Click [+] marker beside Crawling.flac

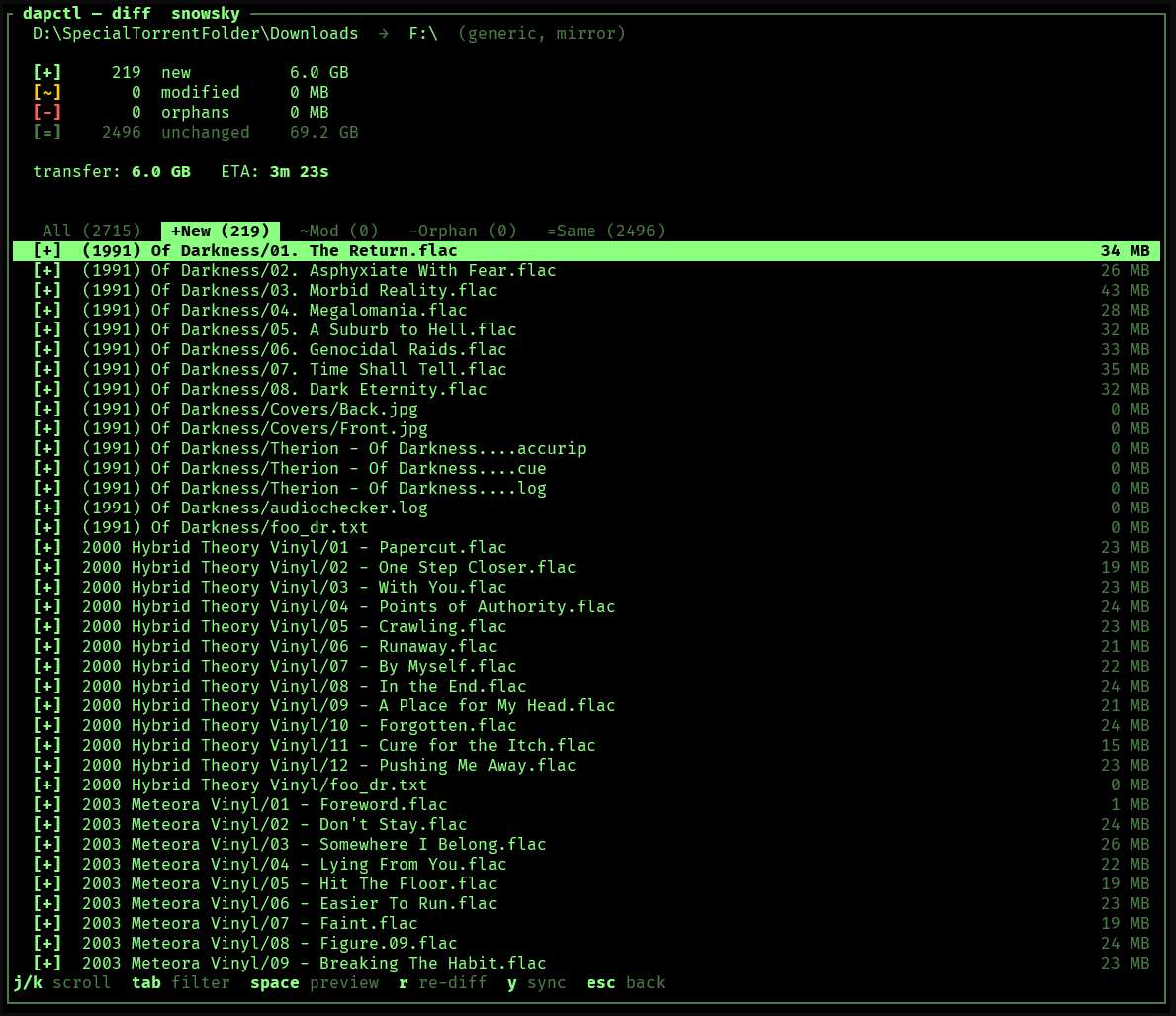pos(47,626)
